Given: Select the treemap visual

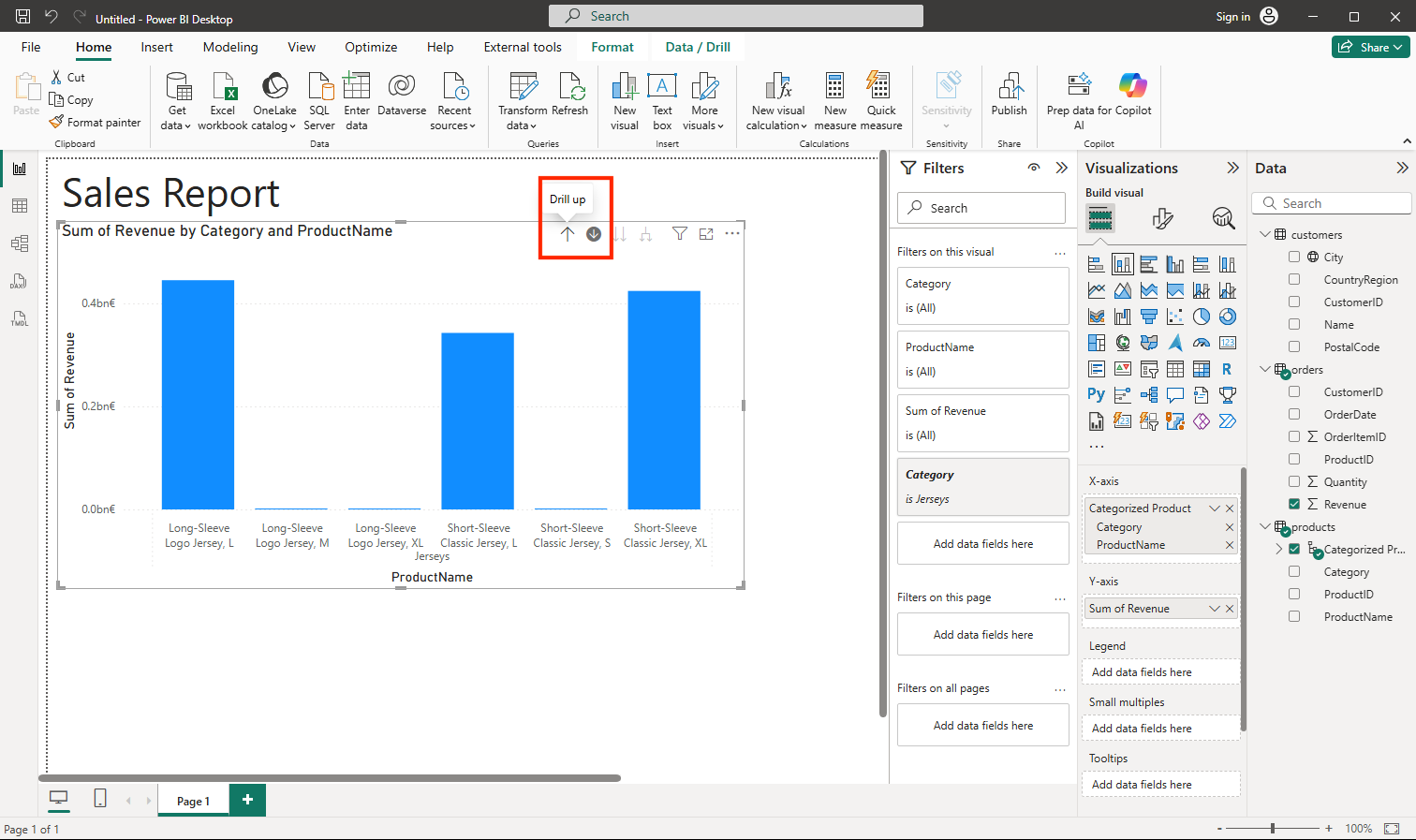Looking at the screenshot, I should click(1097, 343).
